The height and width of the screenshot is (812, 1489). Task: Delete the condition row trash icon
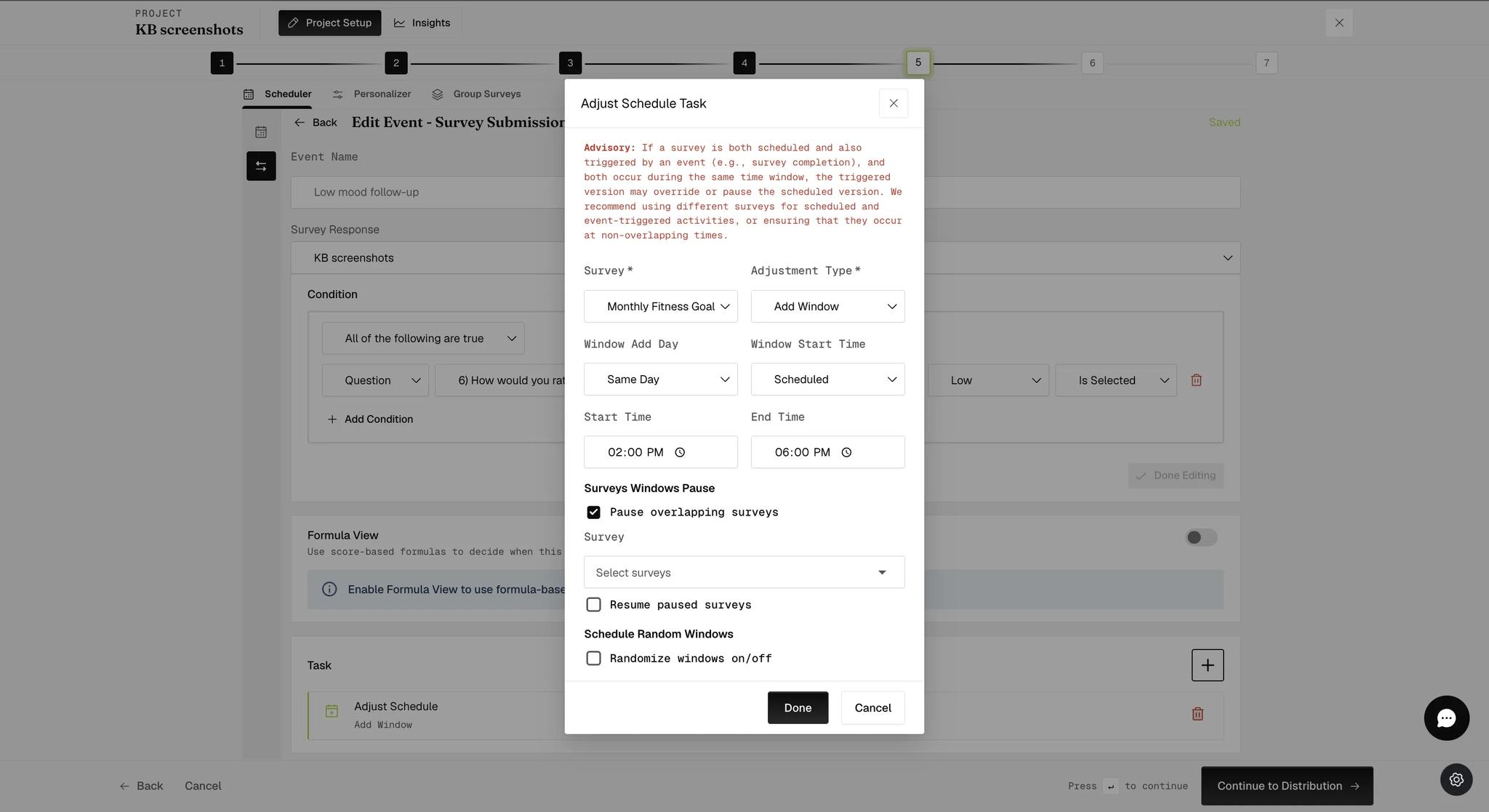(1196, 380)
